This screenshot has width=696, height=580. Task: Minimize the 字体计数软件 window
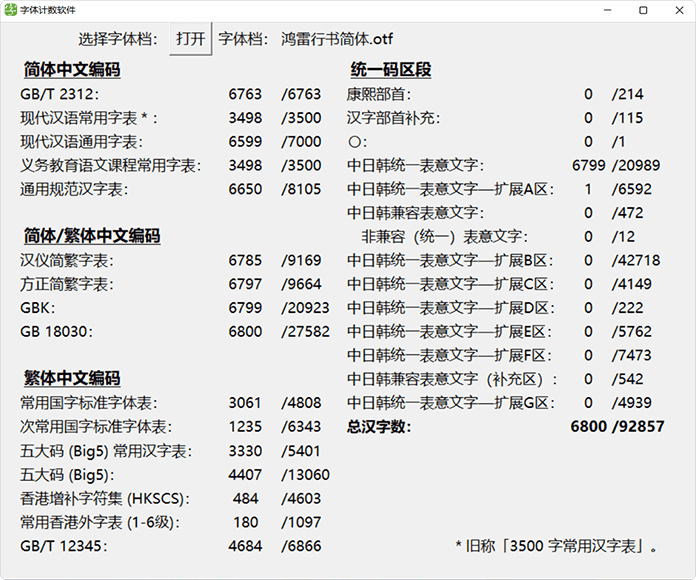click(609, 9)
